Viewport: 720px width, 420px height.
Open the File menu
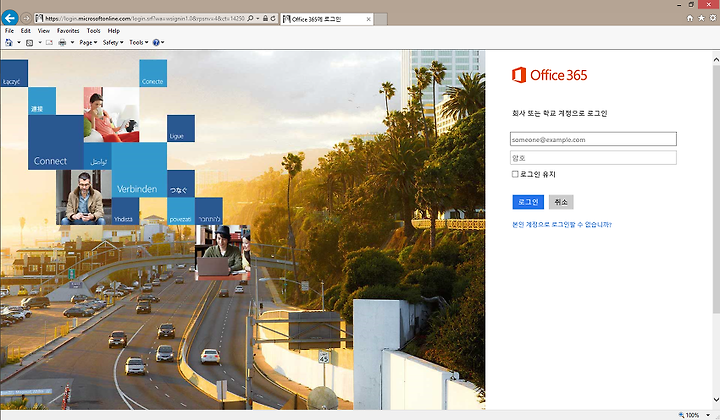(9, 31)
